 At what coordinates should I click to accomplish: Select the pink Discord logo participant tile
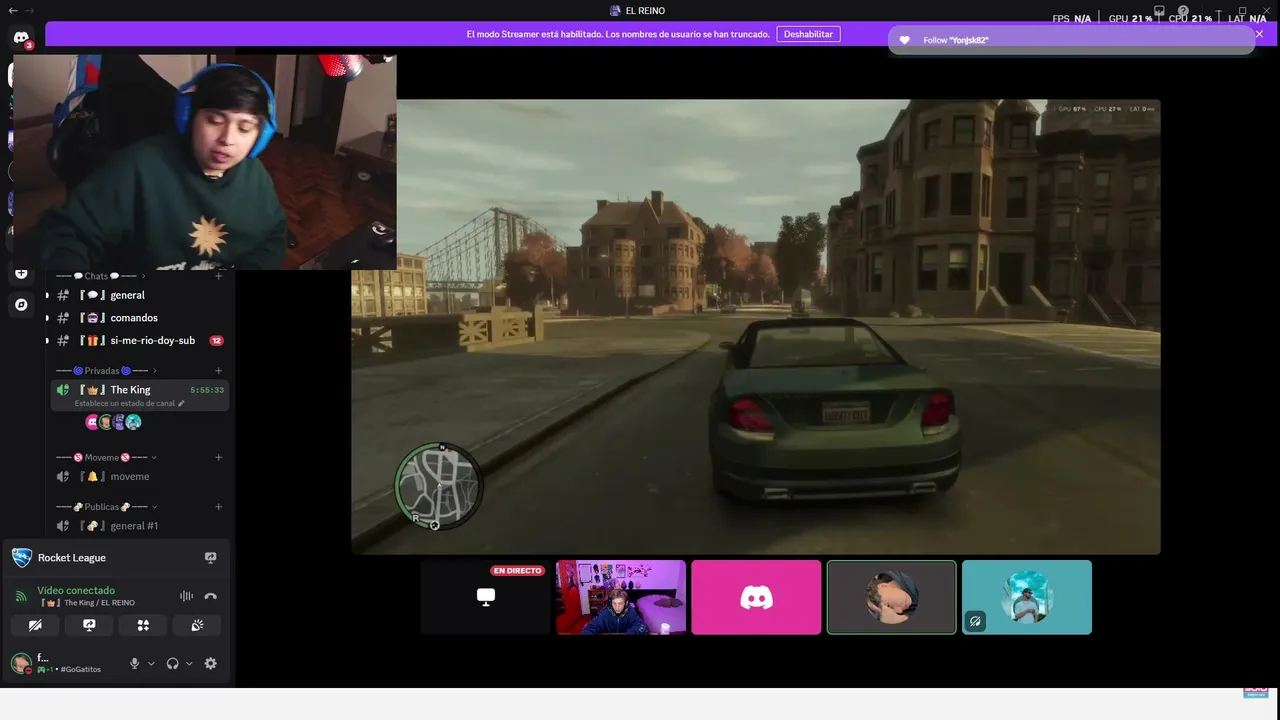click(x=756, y=597)
